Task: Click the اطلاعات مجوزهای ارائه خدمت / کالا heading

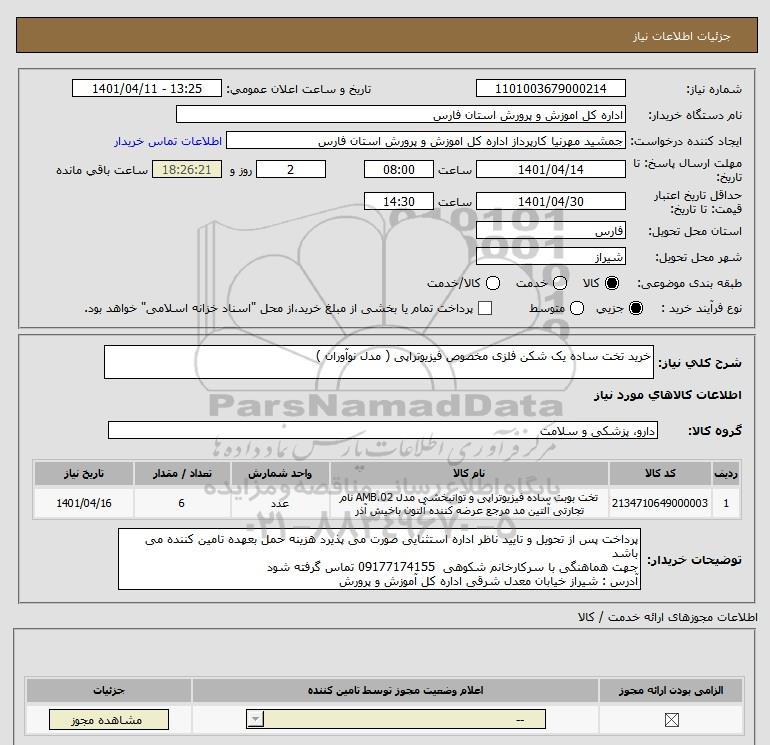Action: (x=667, y=617)
